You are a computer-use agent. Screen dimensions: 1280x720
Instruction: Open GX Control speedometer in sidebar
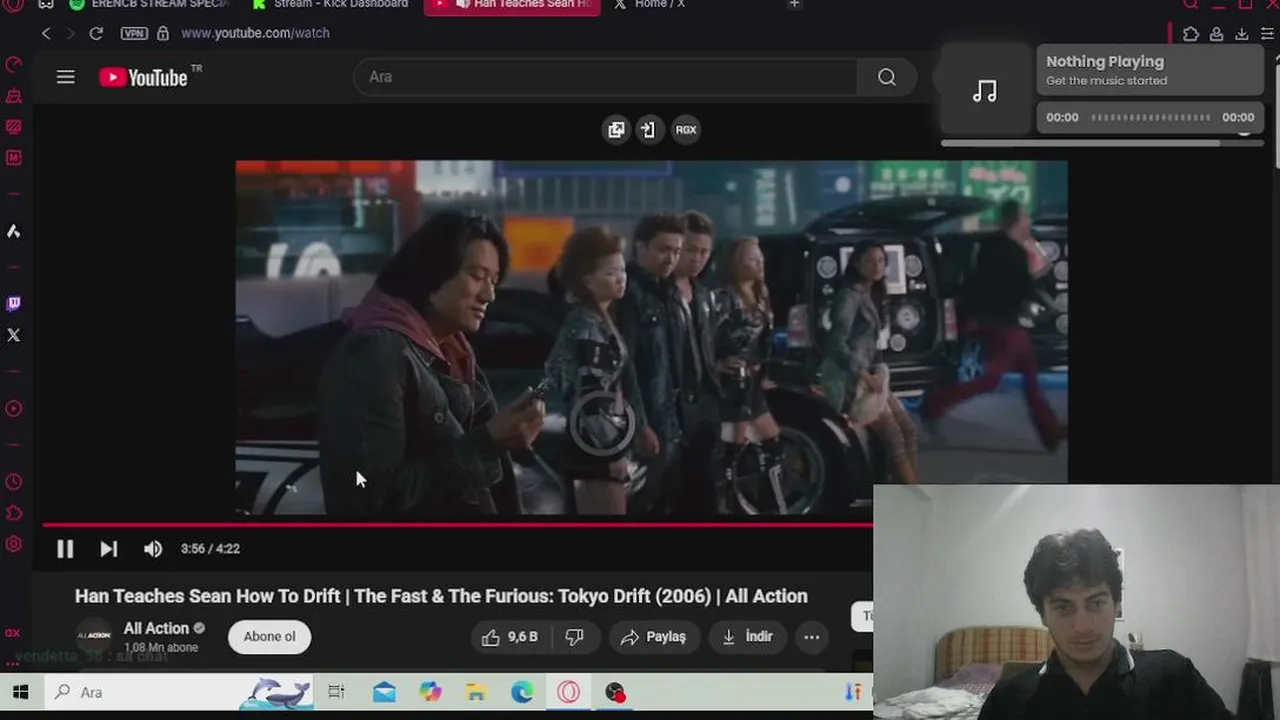(x=14, y=65)
